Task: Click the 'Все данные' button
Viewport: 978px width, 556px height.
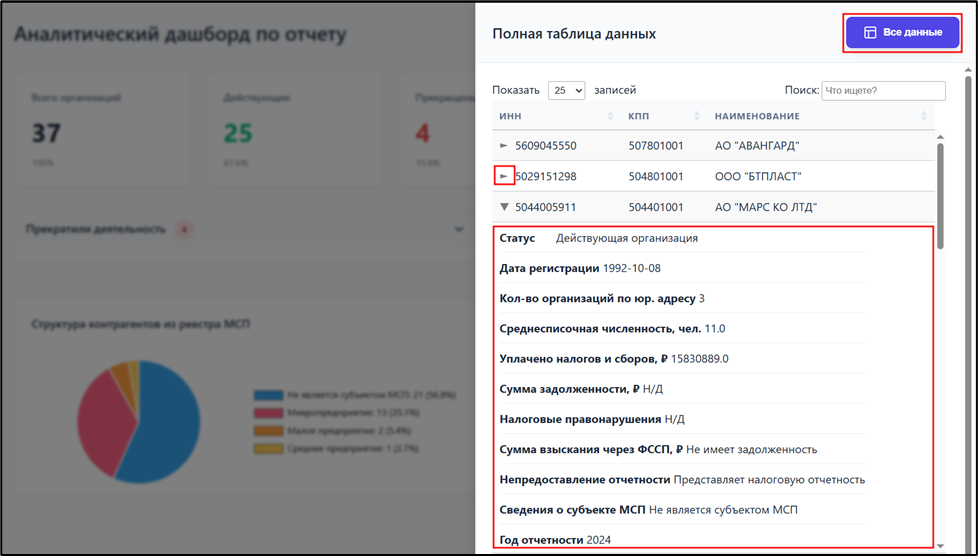Action: pos(903,33)
